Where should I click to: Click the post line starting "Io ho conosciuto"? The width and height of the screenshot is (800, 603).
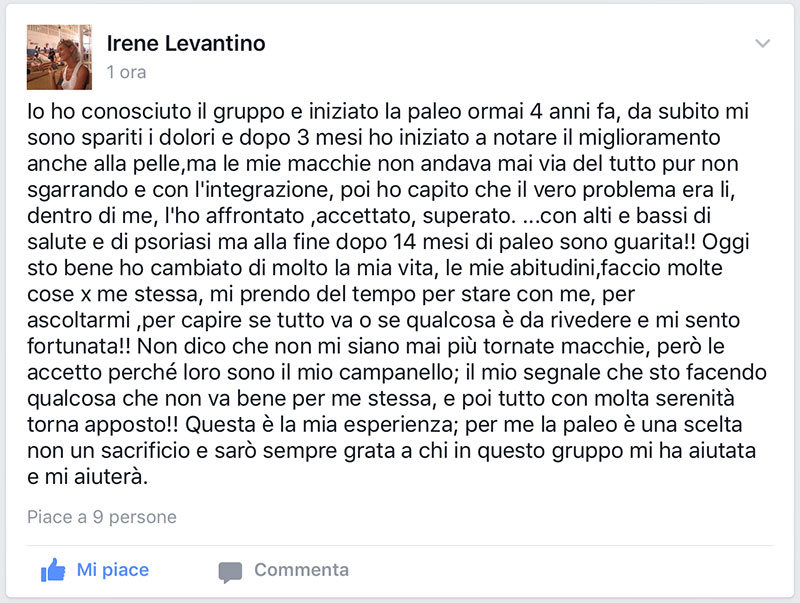(x=388, y=112)
